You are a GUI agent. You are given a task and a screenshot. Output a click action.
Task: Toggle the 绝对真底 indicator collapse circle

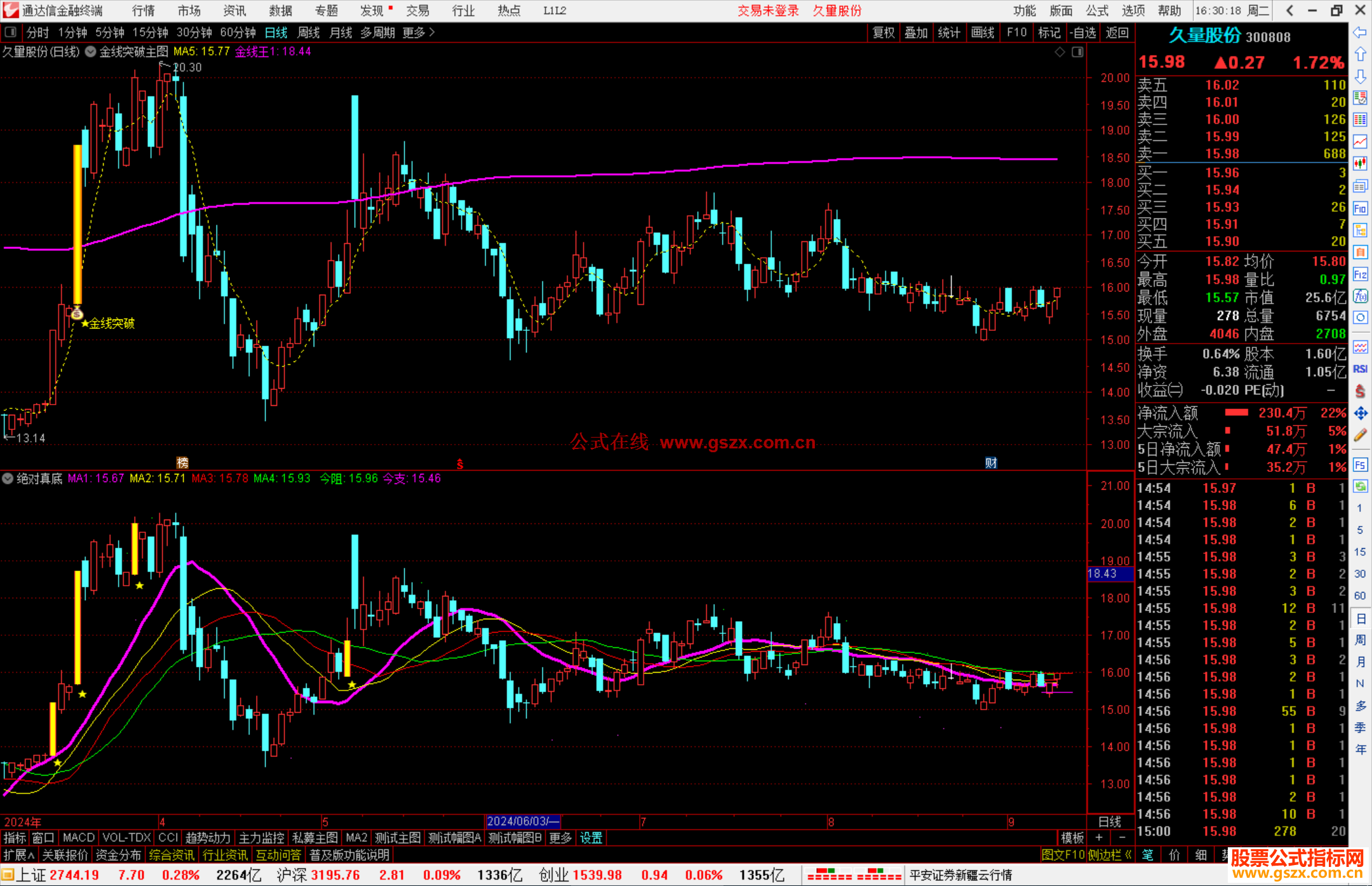pyautogui.click(x=8, y=478)
